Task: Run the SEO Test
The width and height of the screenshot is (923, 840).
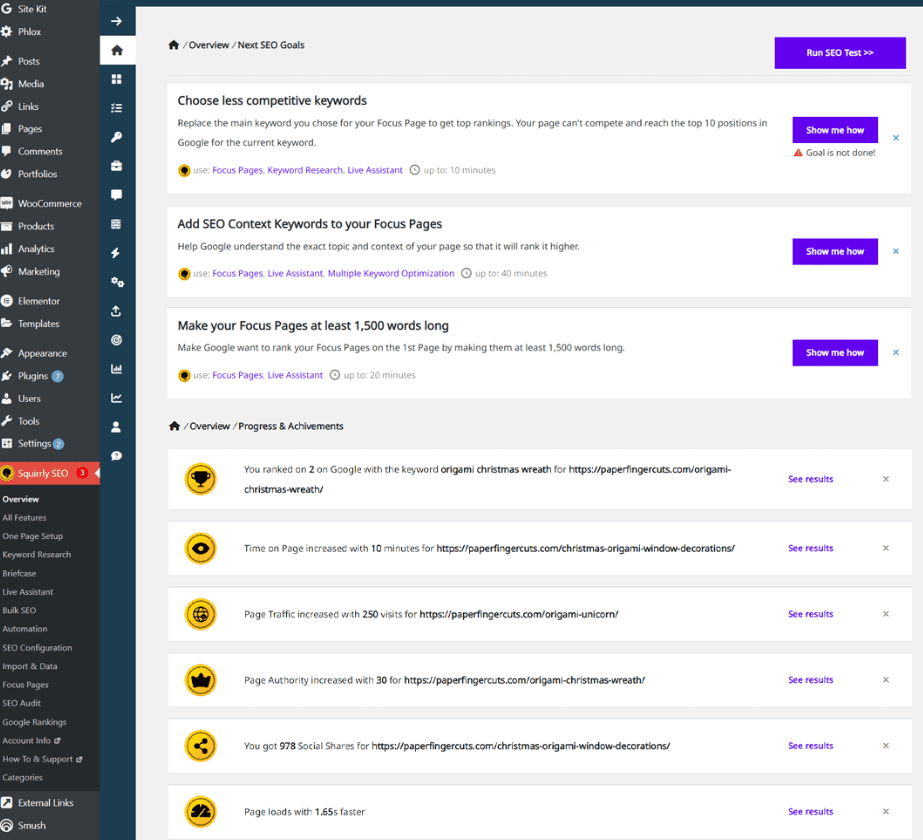Action: [840, 53]
